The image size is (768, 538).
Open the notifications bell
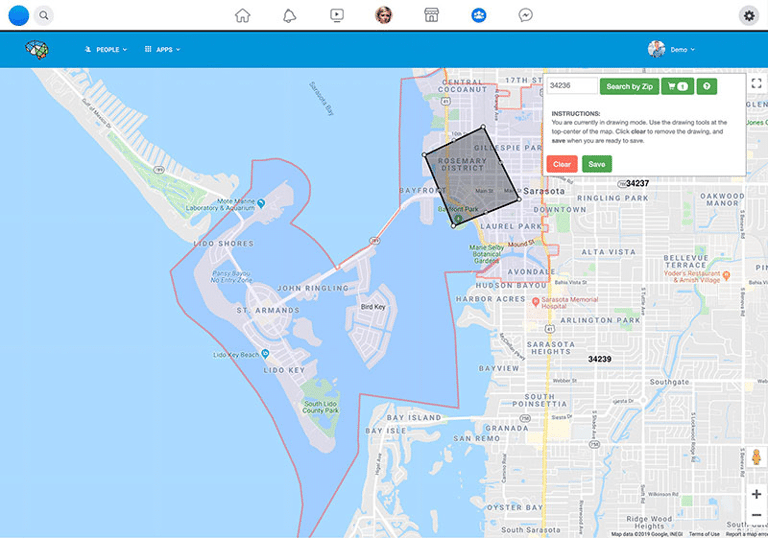[x=289, y=15]
